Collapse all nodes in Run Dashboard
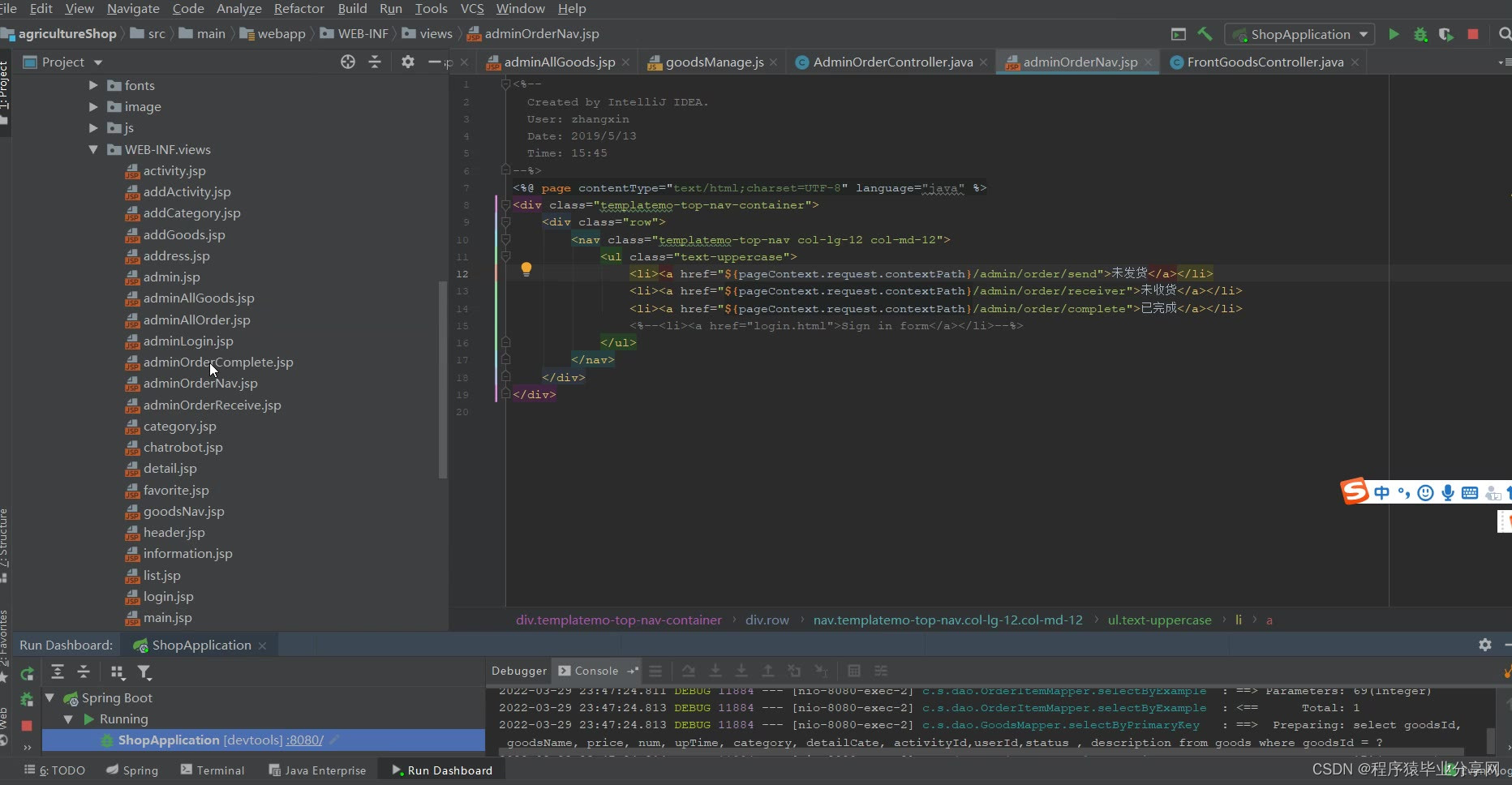The height and width of the screenshot is (785, 1512). coord(84,671)
